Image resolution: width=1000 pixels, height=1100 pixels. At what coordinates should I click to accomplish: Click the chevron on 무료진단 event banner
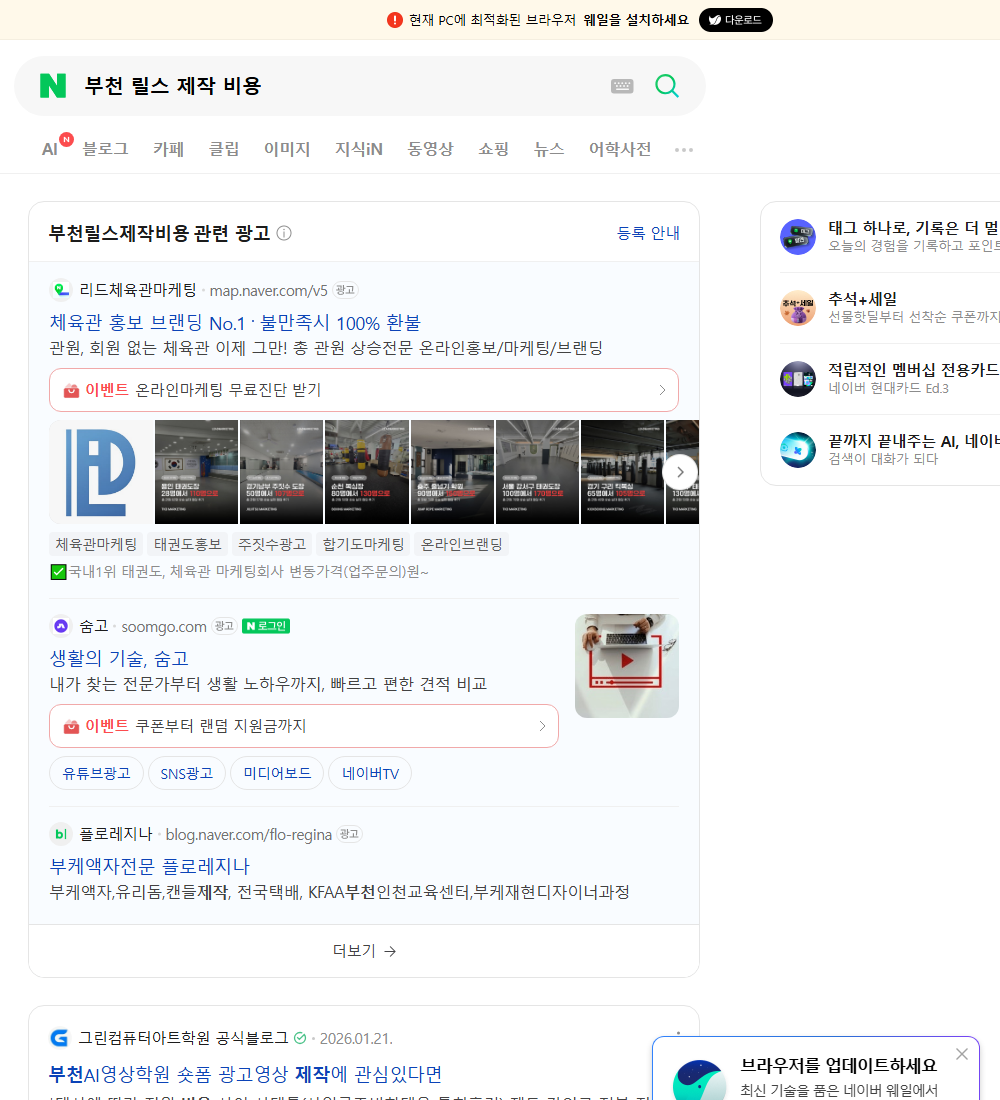662,390
